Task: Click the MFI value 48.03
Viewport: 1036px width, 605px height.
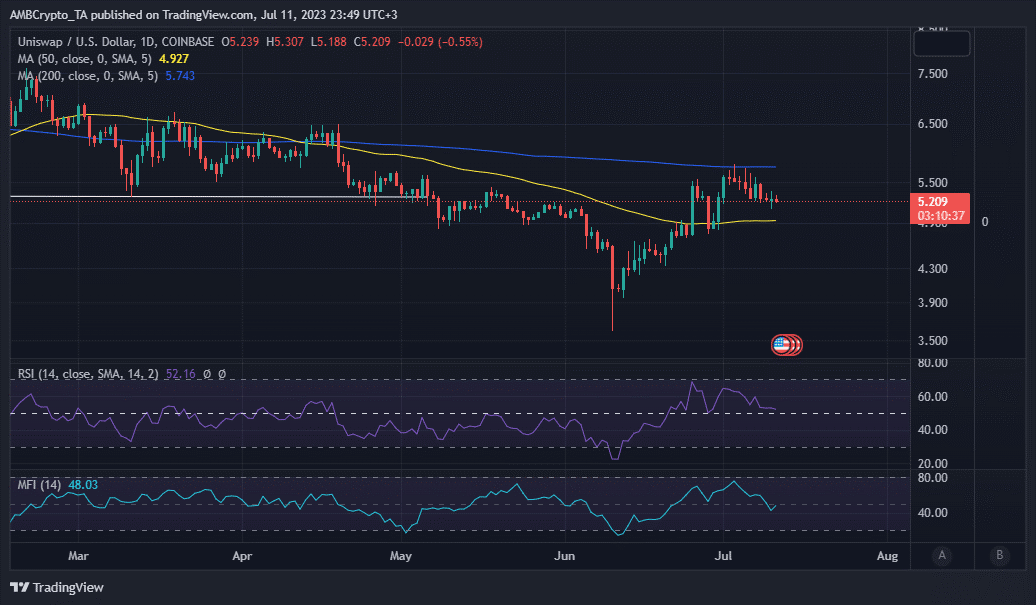Action: [83, 485]
